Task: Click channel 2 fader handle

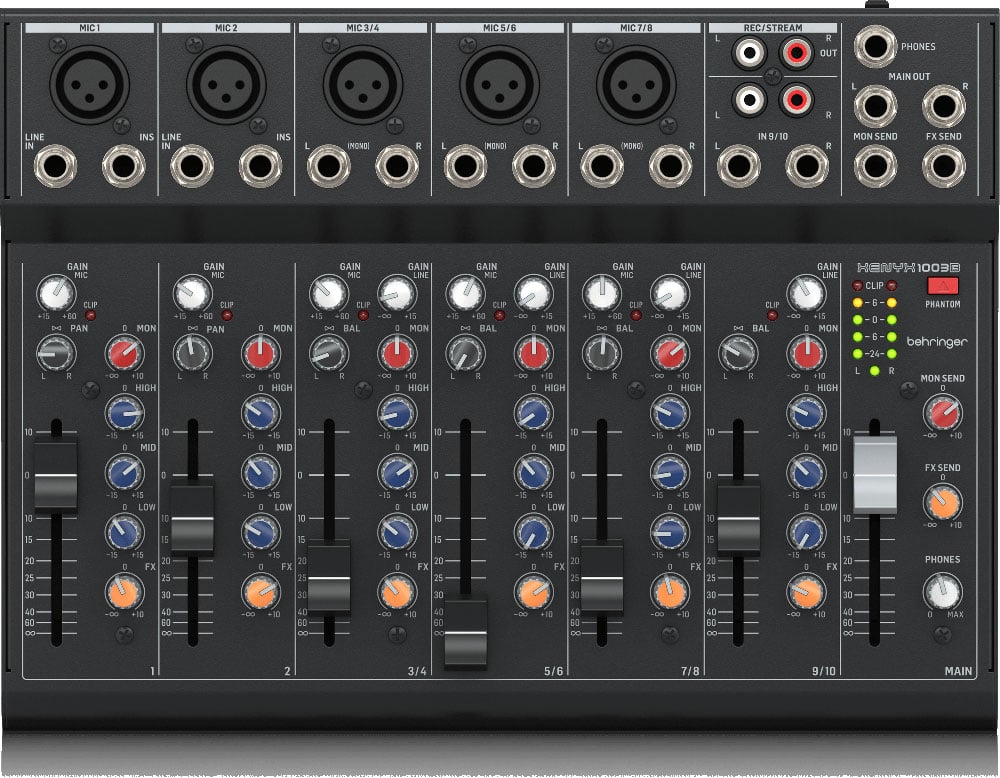Action: tap(192, 518)
